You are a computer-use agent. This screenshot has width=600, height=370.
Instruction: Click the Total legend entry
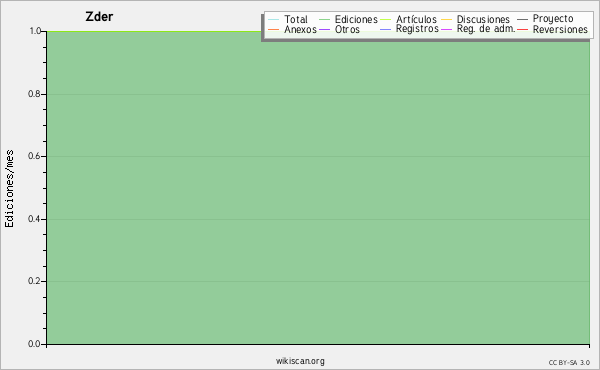pyautogui.click(x=288, y=19)
